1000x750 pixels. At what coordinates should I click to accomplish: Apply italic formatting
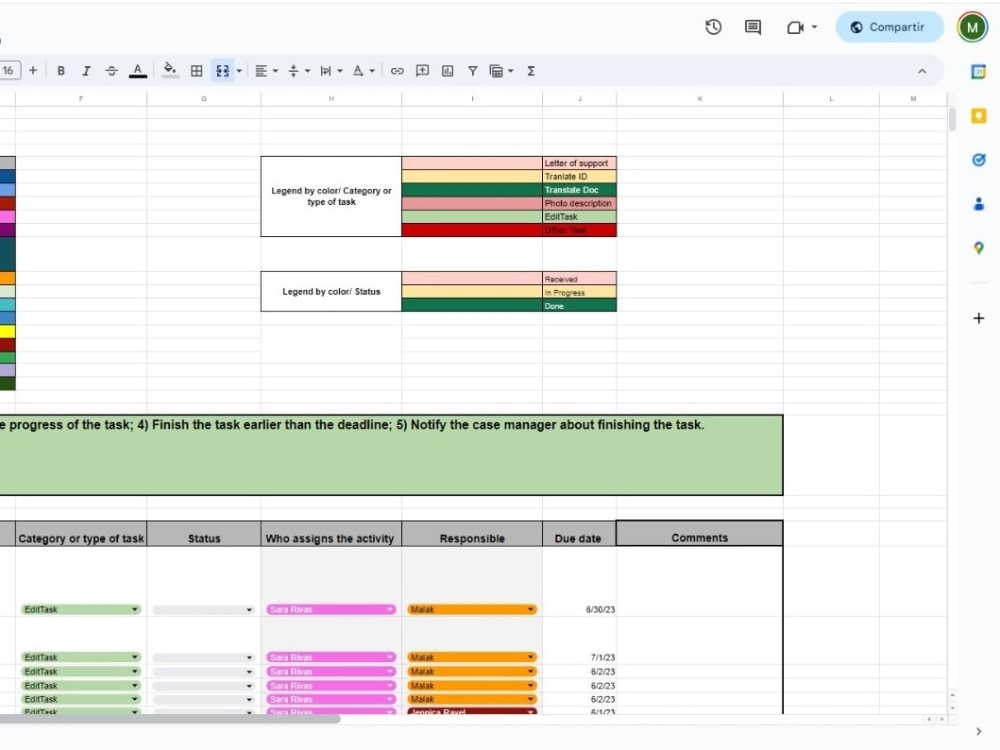86,70
